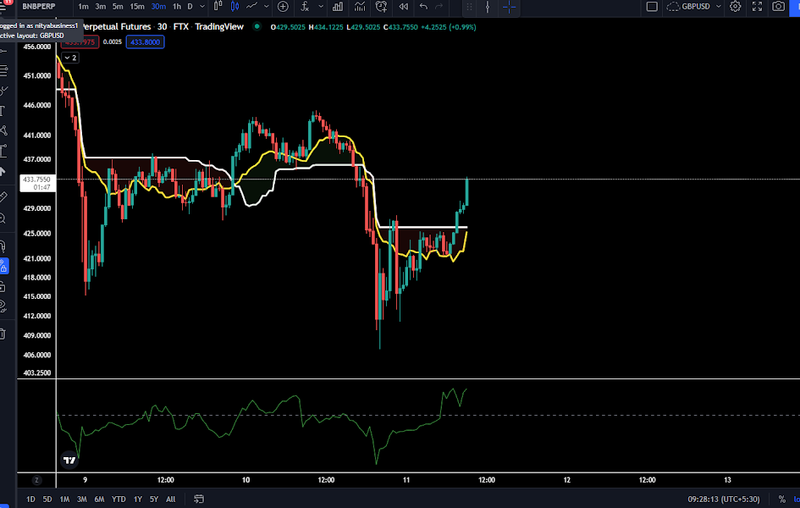
Task: Click the Compare or add symbol plus icon
Action: click(x=283, y=7)
